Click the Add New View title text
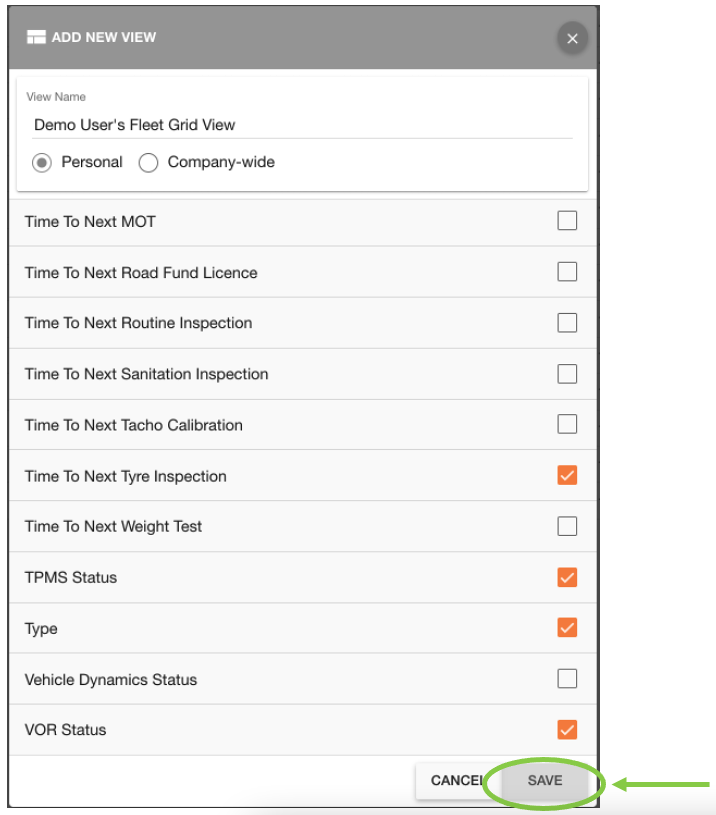The height and width of the screenshot is (815, 716). click(x=104, y=38)
